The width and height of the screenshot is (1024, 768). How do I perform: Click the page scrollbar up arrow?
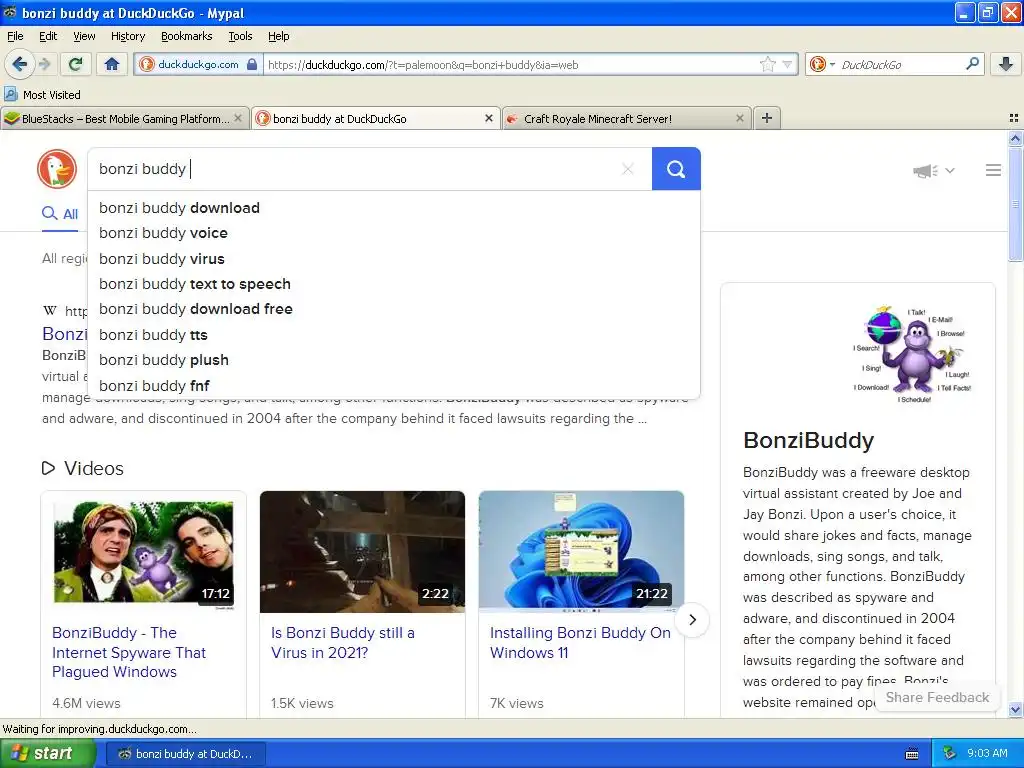pyautogui.click(x=1015, y=138)
